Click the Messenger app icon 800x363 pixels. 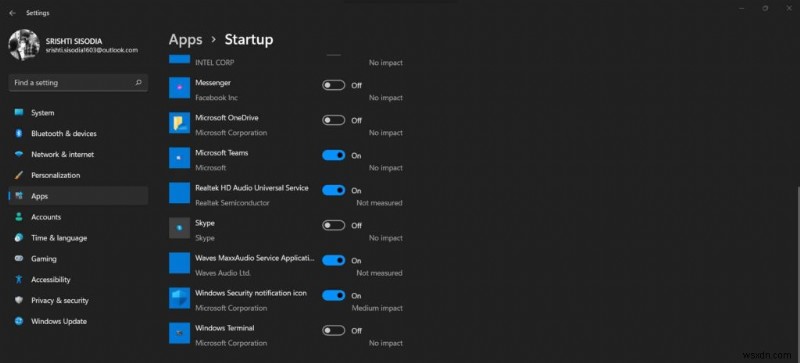[x=180, y=88]
